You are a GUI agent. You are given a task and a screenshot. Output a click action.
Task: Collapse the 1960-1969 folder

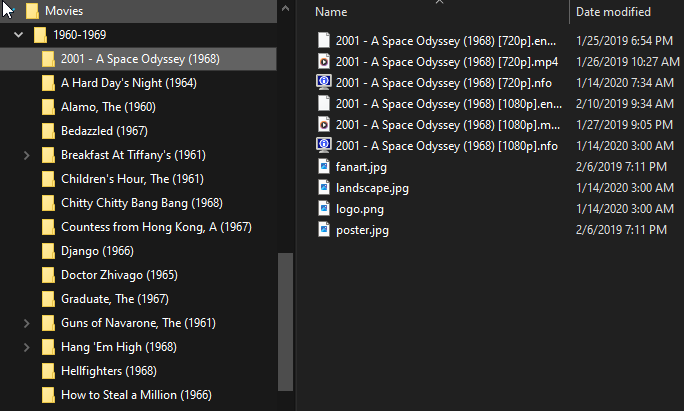pyautogui.click(x=19, y=35)
